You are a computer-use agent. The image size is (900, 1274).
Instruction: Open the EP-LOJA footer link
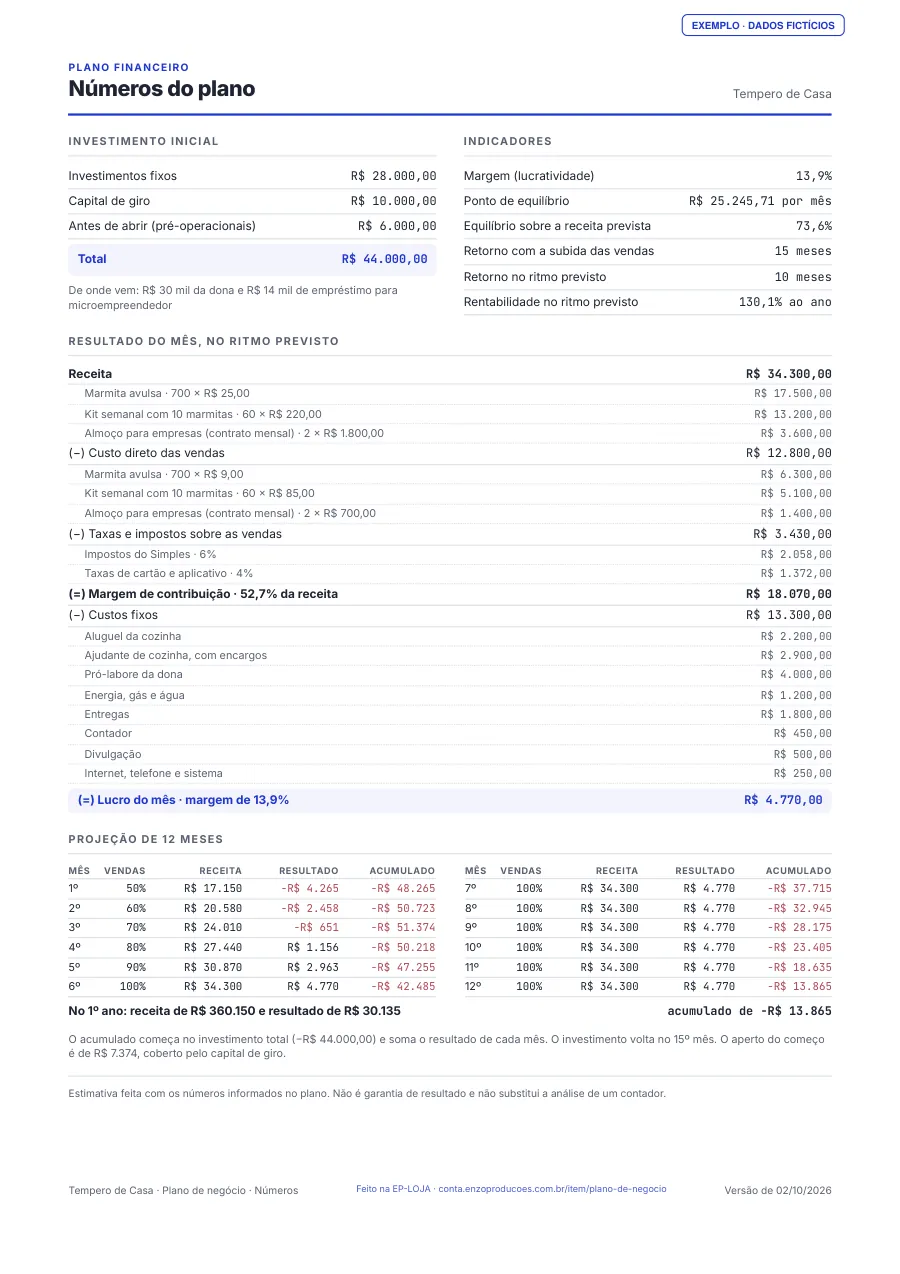(511, 1189)
